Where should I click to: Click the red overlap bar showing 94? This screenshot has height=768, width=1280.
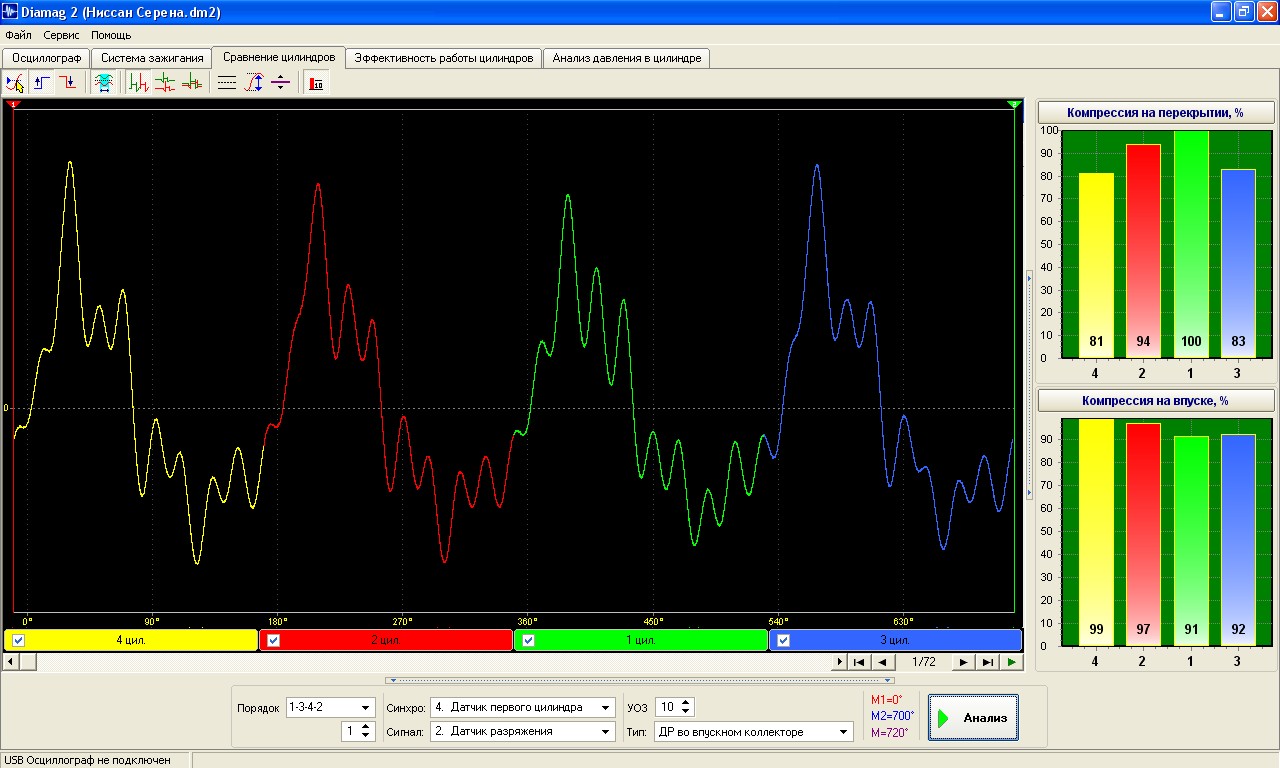1143,250
